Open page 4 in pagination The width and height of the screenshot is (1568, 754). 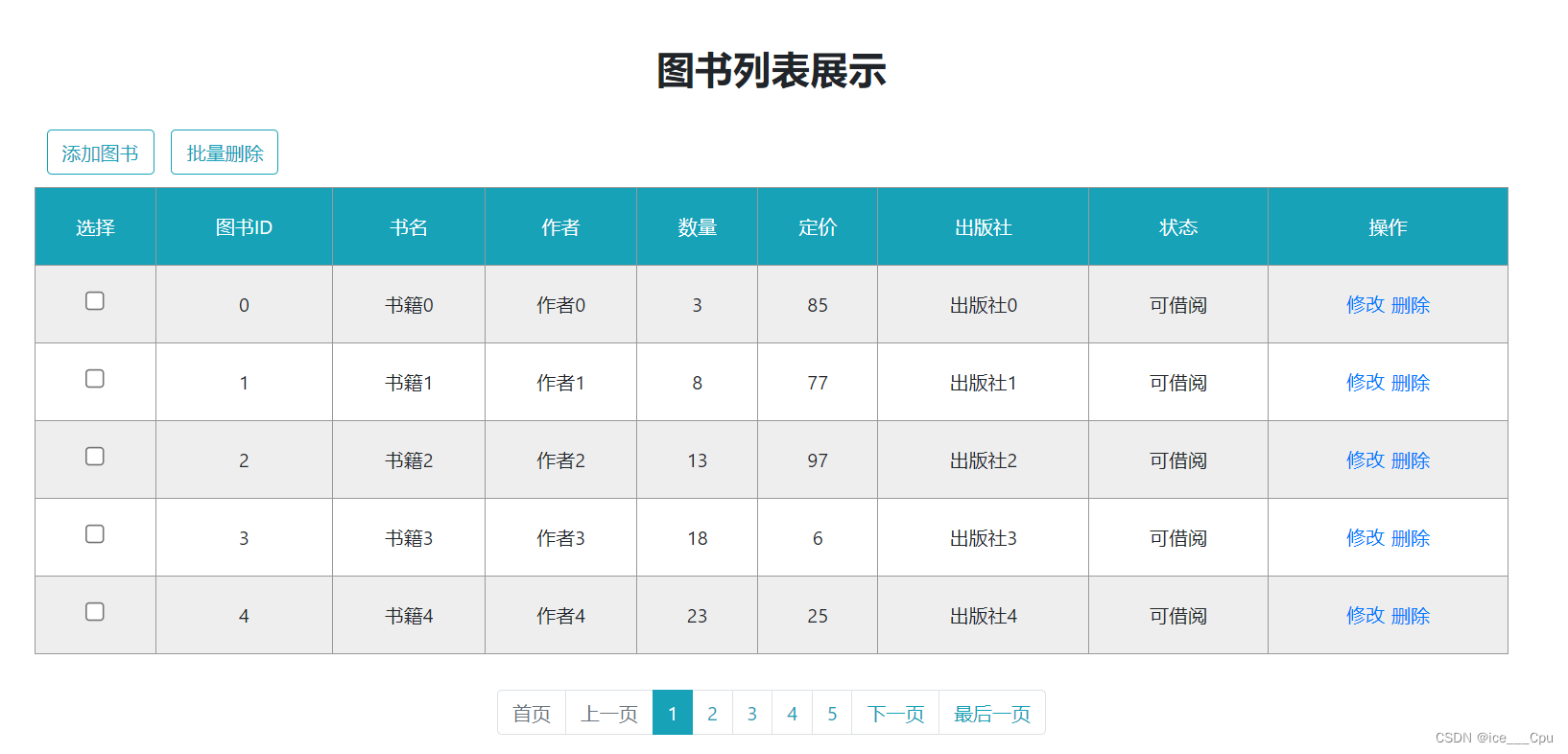tap(792, 713)
